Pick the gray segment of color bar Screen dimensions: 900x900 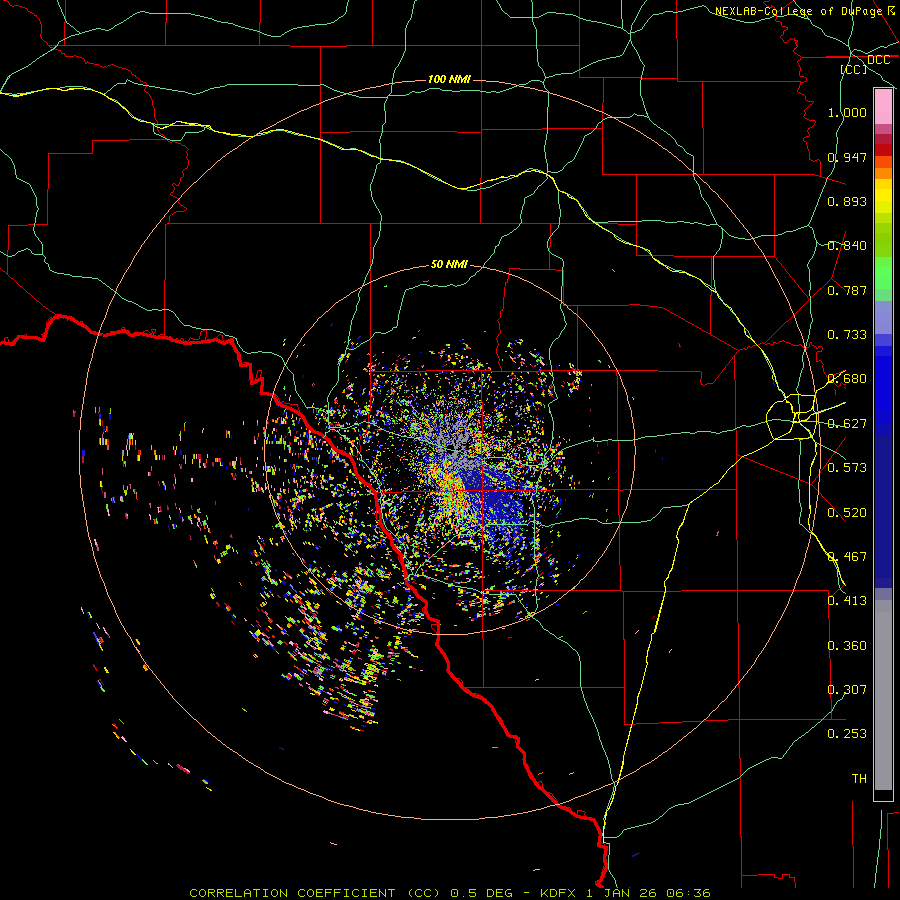(883, 695)
